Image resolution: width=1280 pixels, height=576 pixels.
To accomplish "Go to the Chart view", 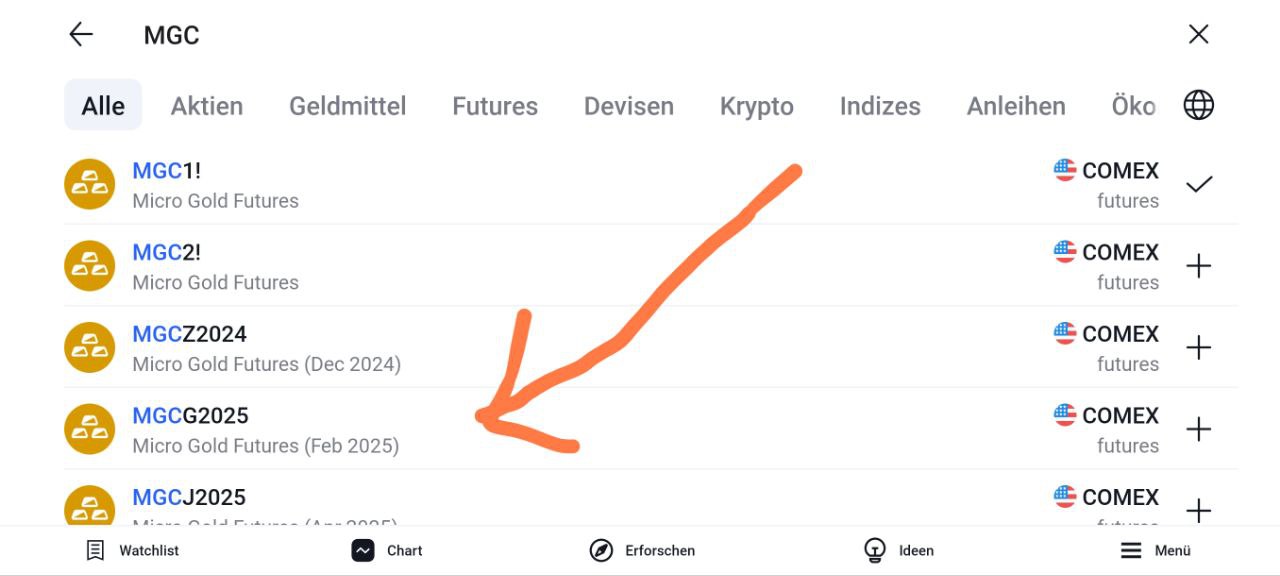I will pyautogui.click(x=387, y=550).
